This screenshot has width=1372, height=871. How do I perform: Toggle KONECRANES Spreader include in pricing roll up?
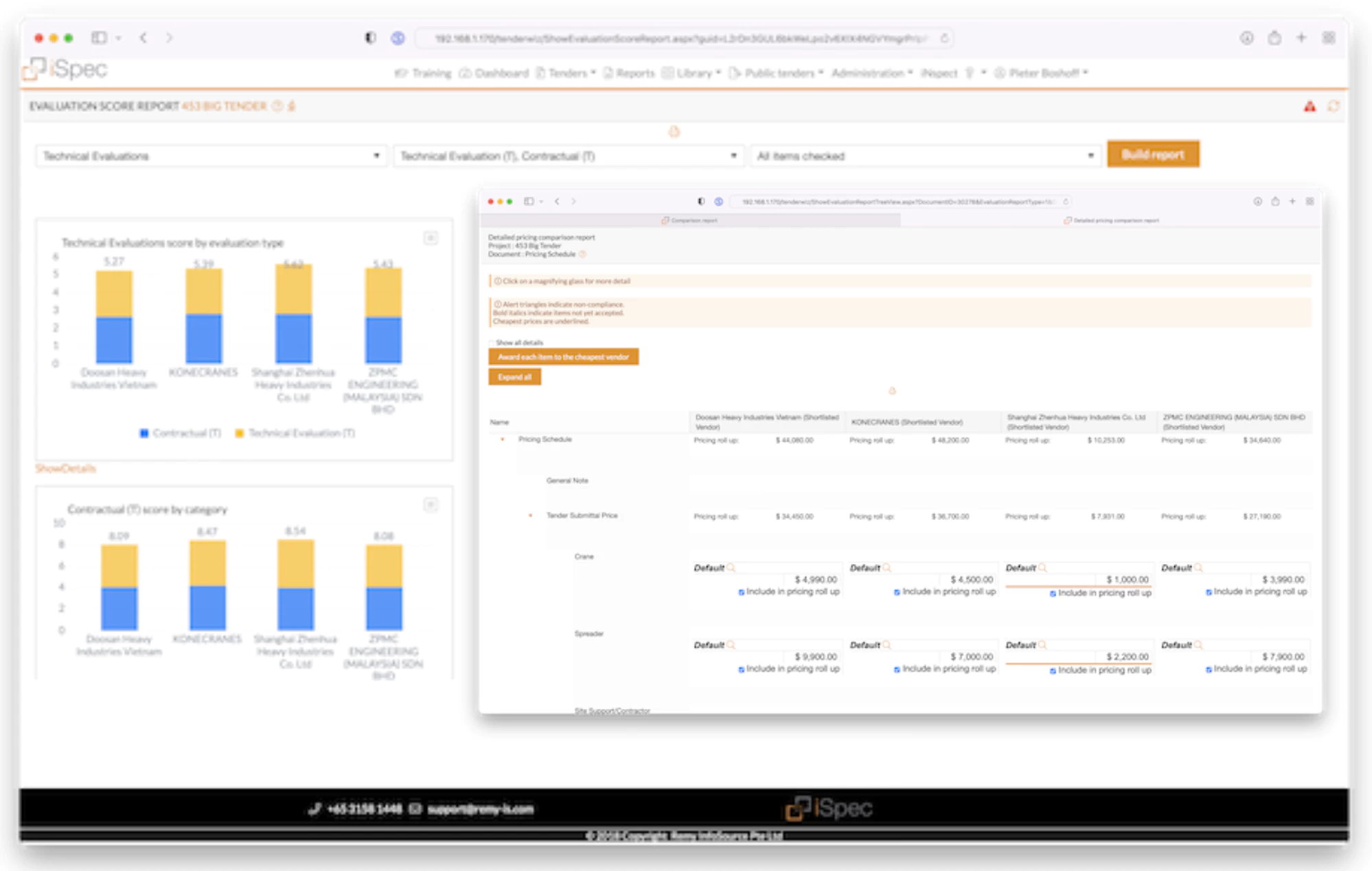point(897,670)
